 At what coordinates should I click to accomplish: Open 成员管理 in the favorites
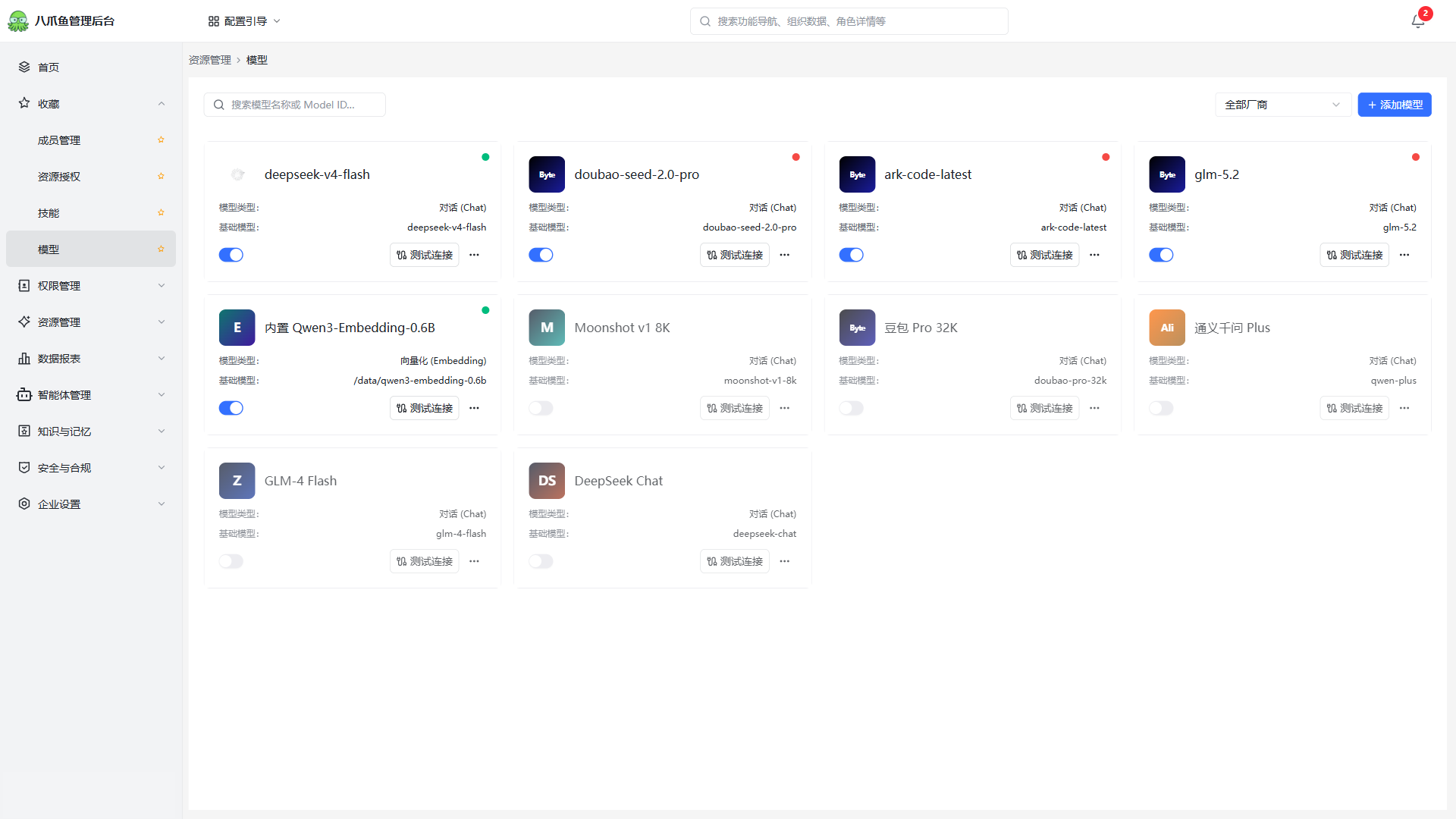point(91,140)
